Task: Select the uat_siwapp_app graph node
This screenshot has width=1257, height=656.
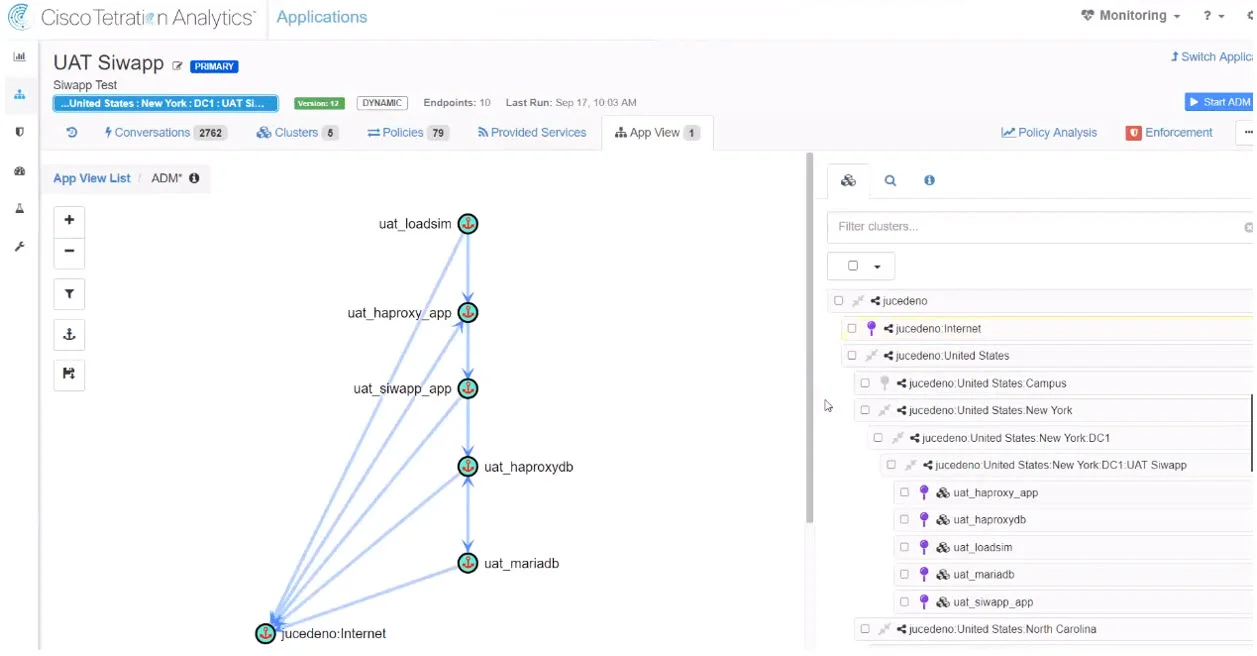Action: [468, 388]
